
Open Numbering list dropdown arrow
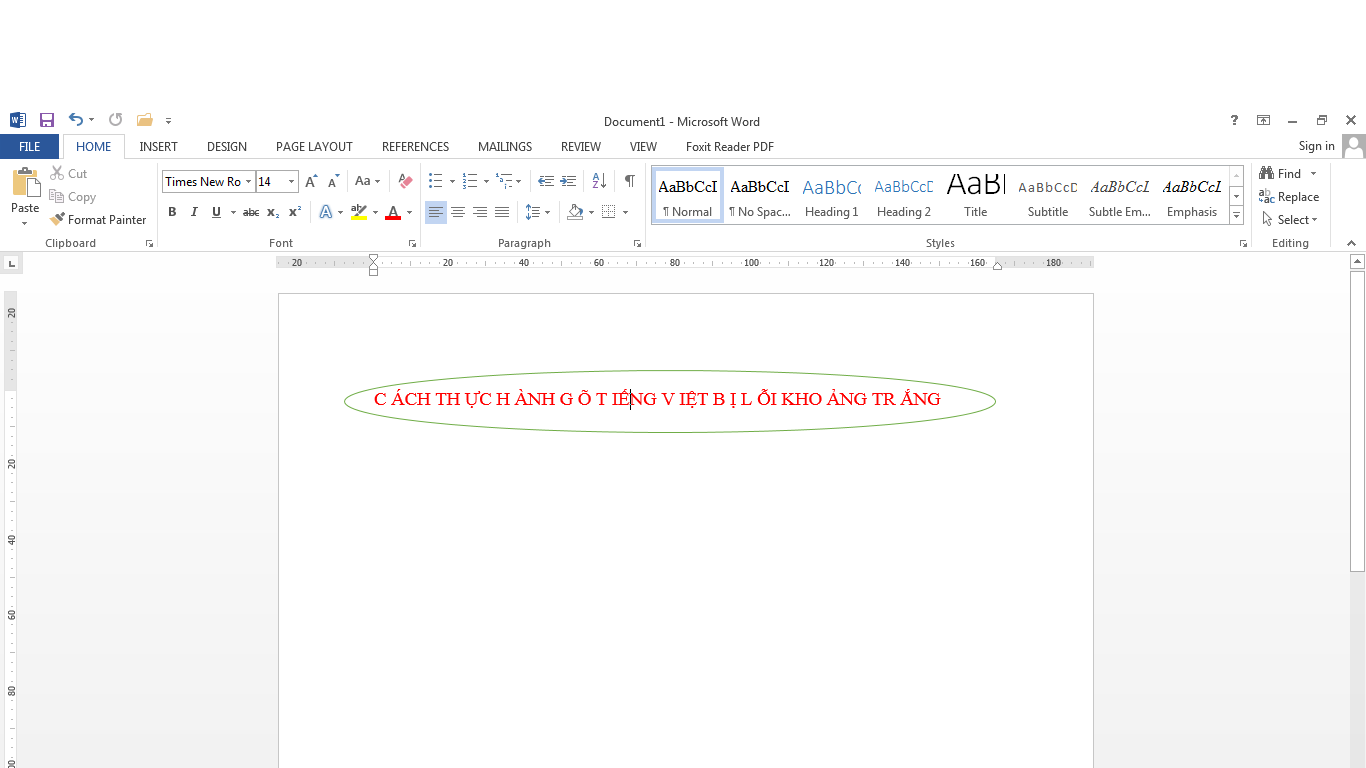pos(486,182)
